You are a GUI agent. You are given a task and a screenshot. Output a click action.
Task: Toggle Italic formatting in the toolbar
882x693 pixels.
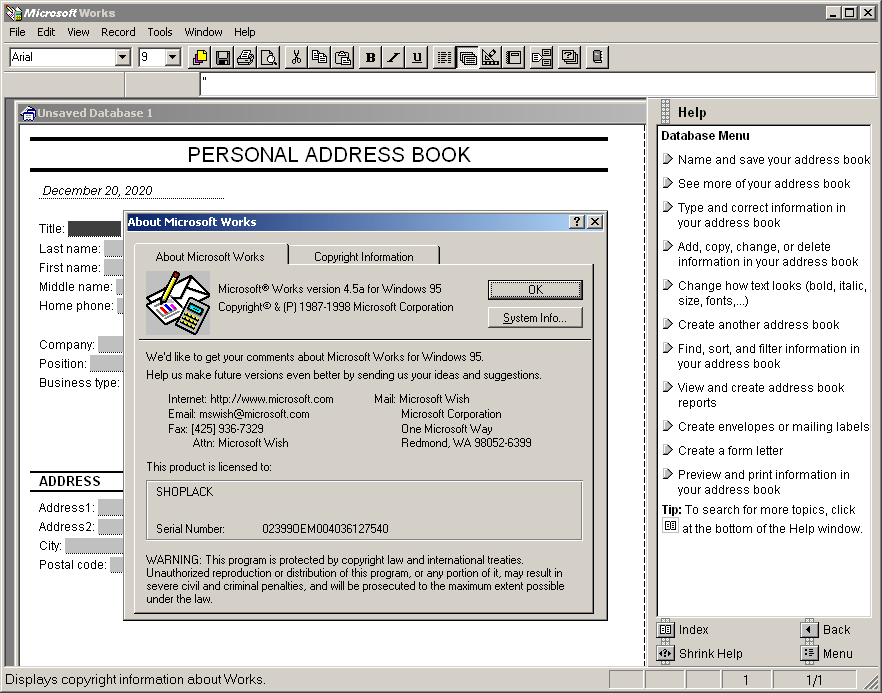(x=394, y=57)
